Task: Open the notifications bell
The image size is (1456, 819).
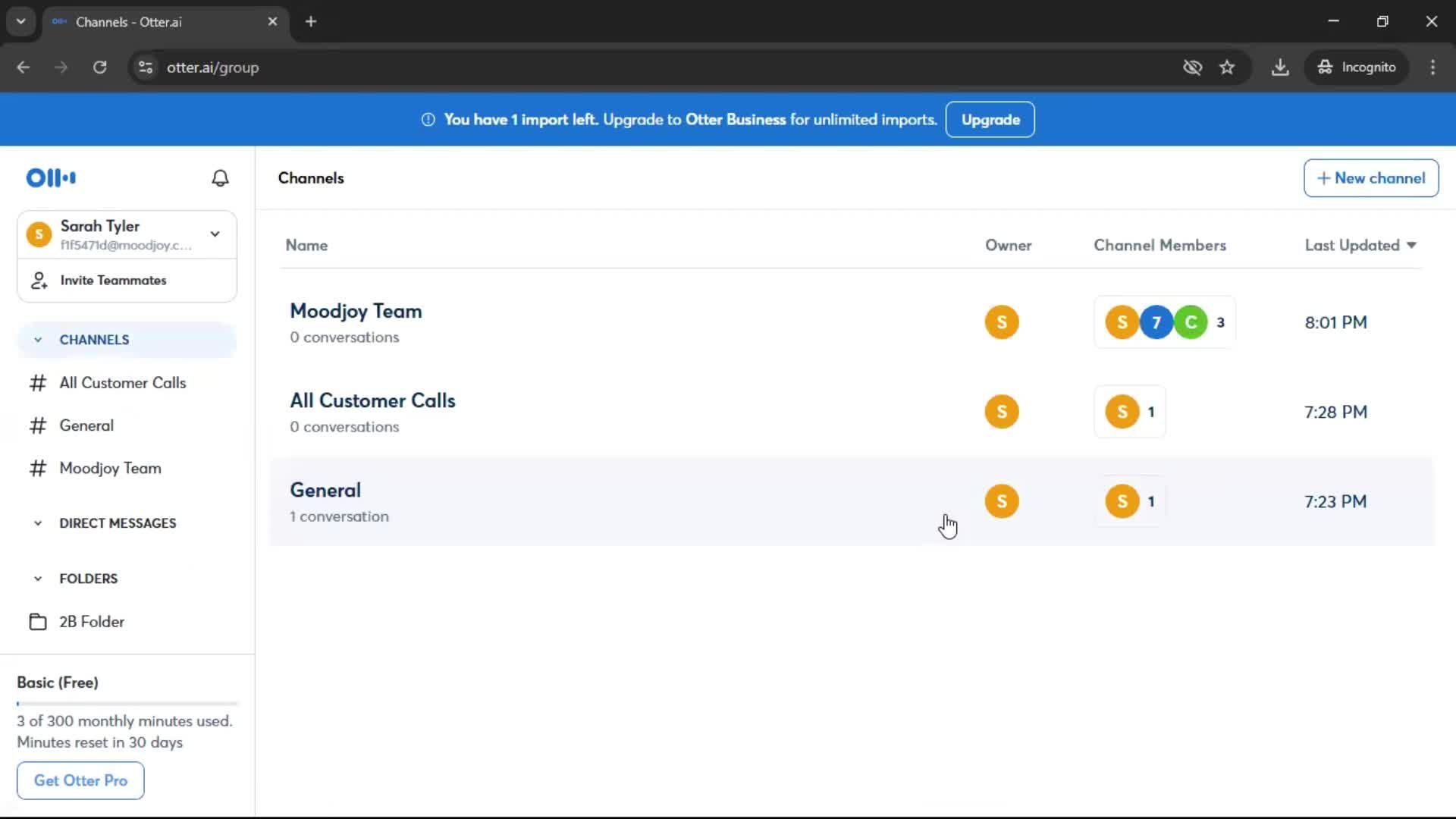Action: coord(220,178)
